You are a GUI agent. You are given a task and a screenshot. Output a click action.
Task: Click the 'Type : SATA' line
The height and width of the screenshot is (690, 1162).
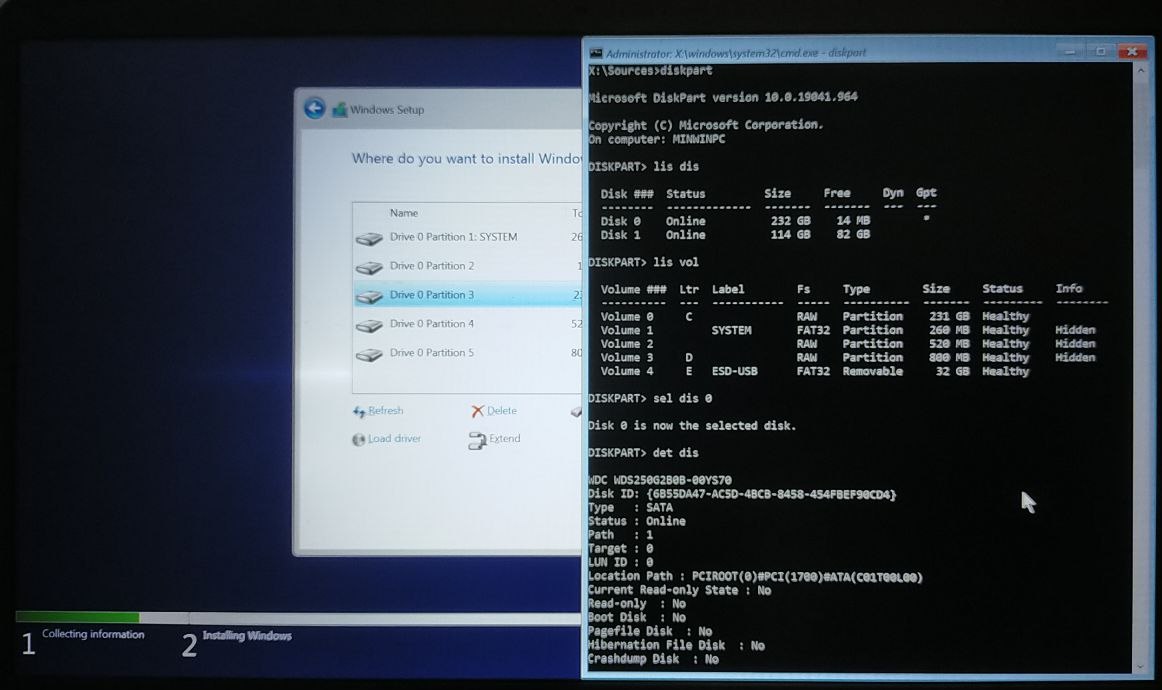click(631, 508)
